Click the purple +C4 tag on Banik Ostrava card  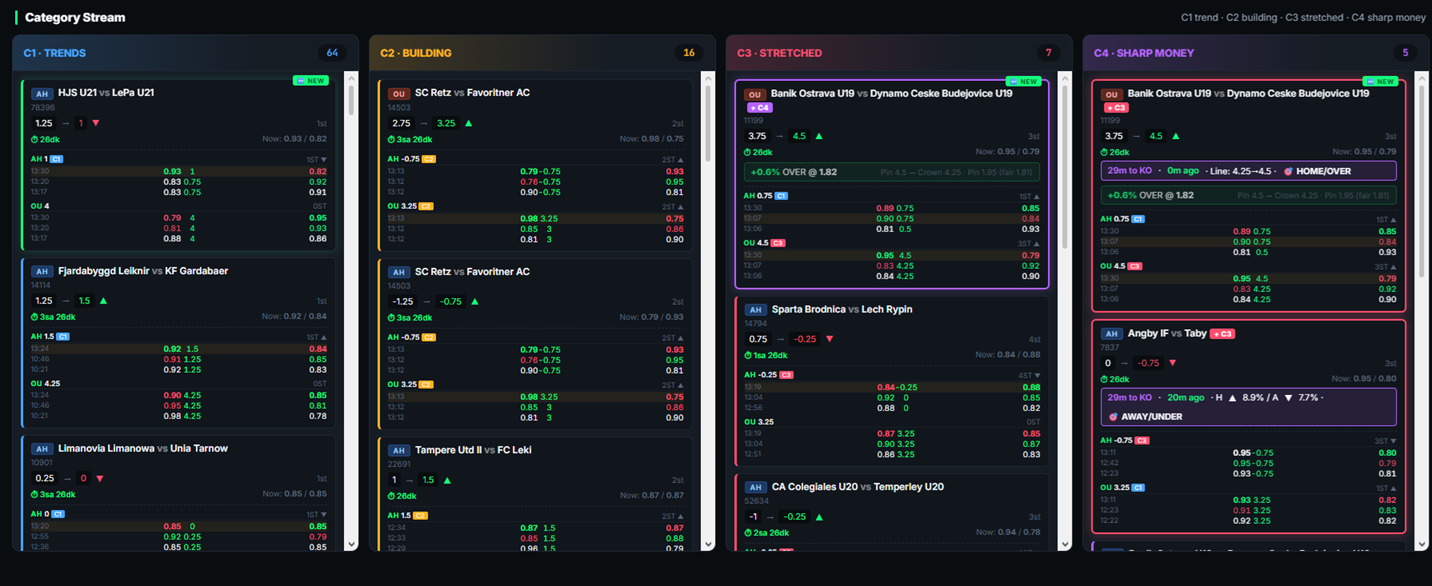[x=759, y=107]
